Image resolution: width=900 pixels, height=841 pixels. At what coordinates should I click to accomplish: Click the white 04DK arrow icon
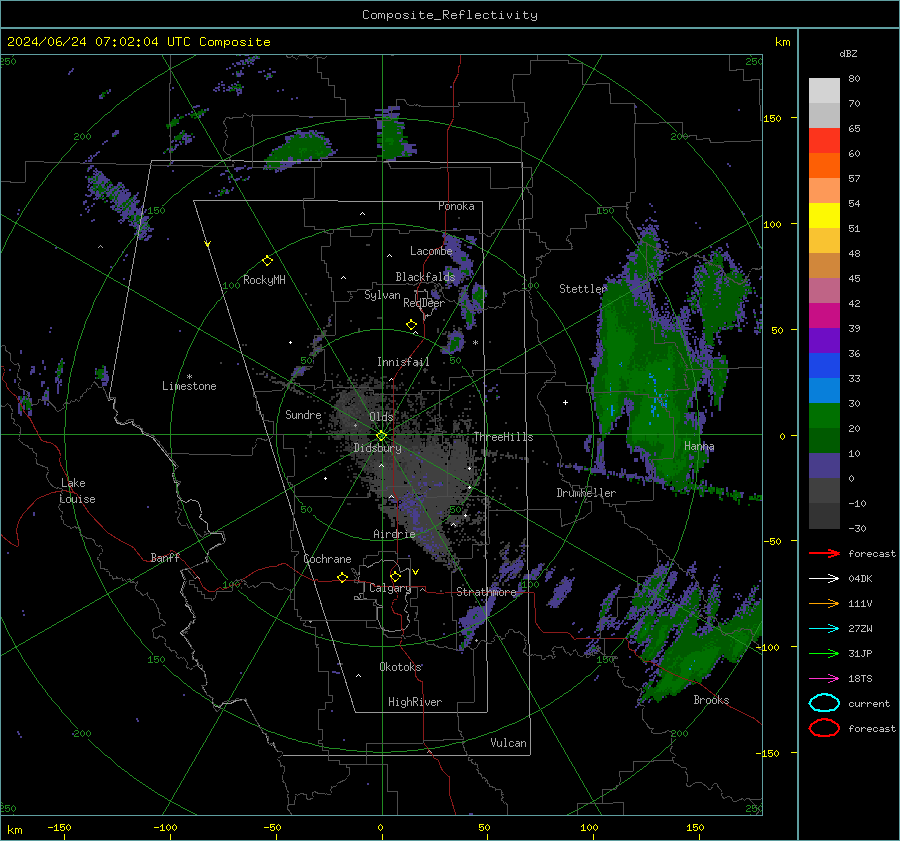(x=824, y=579)
